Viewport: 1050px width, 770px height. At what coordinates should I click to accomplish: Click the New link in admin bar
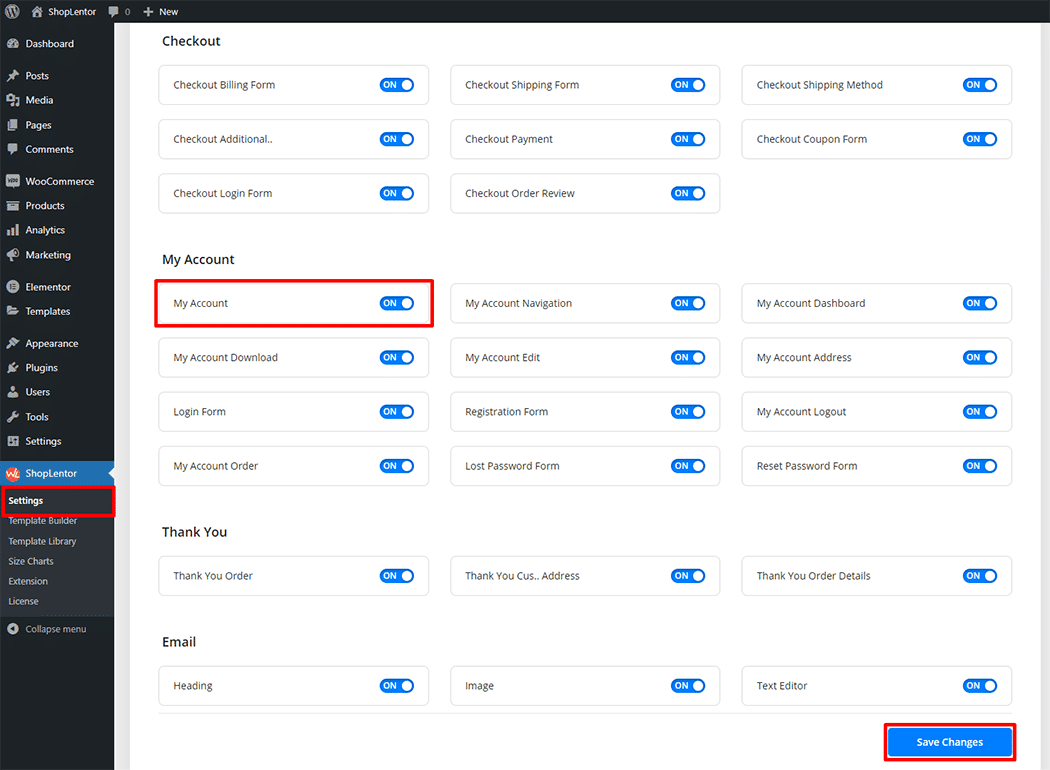169,11
